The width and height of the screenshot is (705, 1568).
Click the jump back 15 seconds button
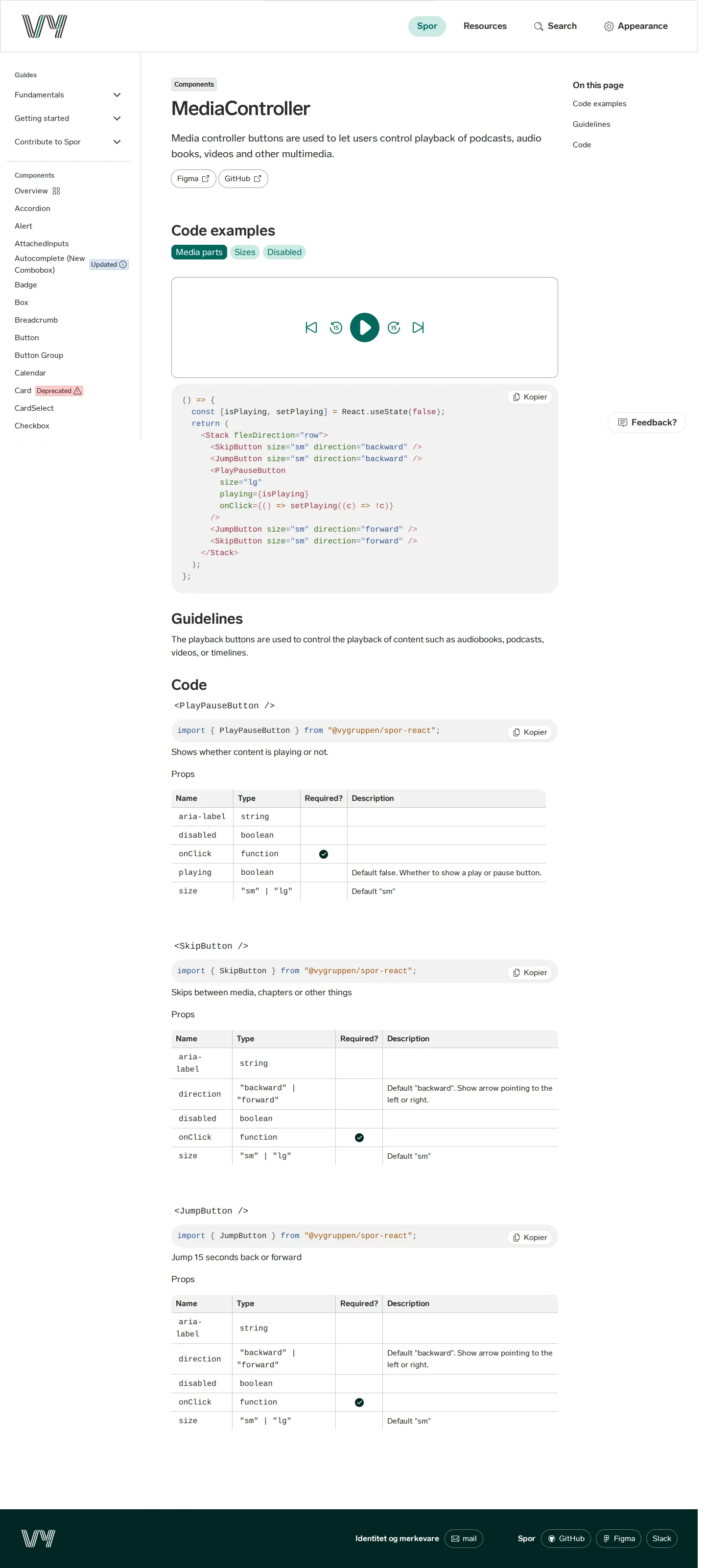(335, 328)
